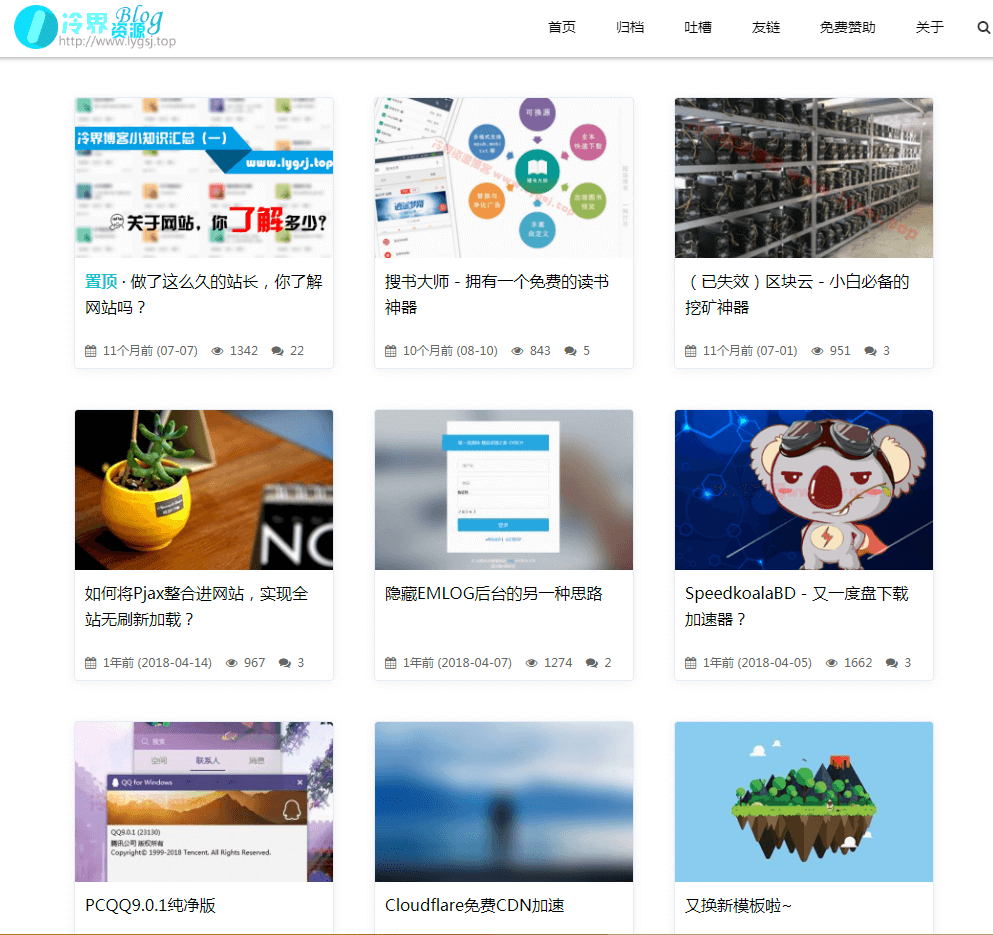Click calendar icon on Pjax post
The width and height of the screenshot is (993, 935).
91,663
